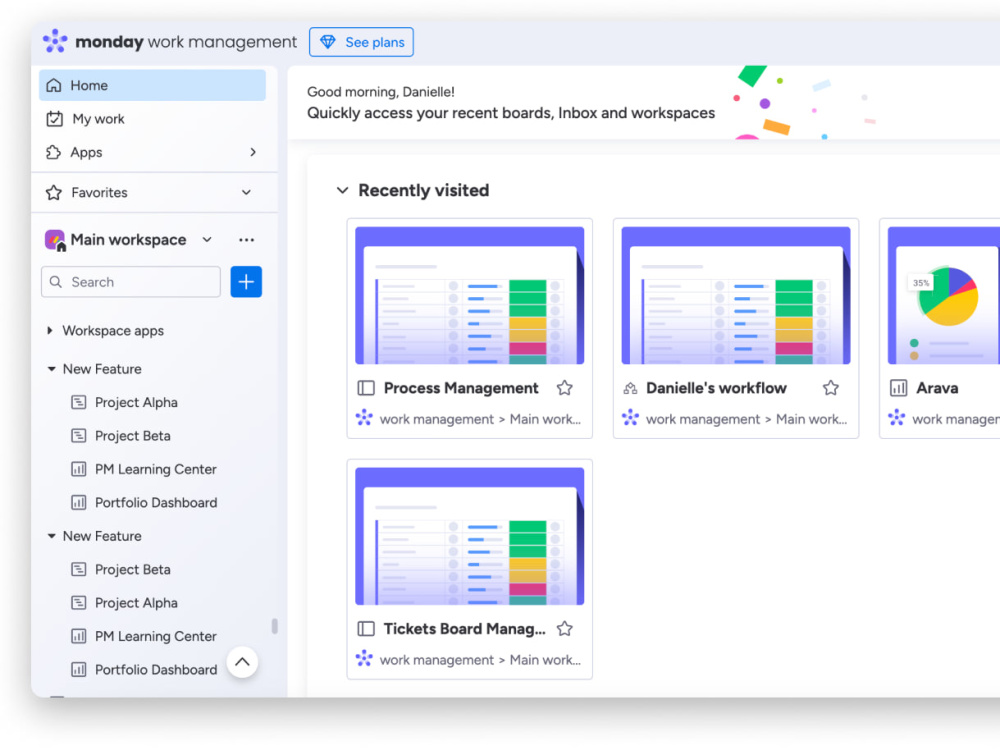Click monday icon under Tickets Board card
This screenshot has height=750, width=1000.
364,658
